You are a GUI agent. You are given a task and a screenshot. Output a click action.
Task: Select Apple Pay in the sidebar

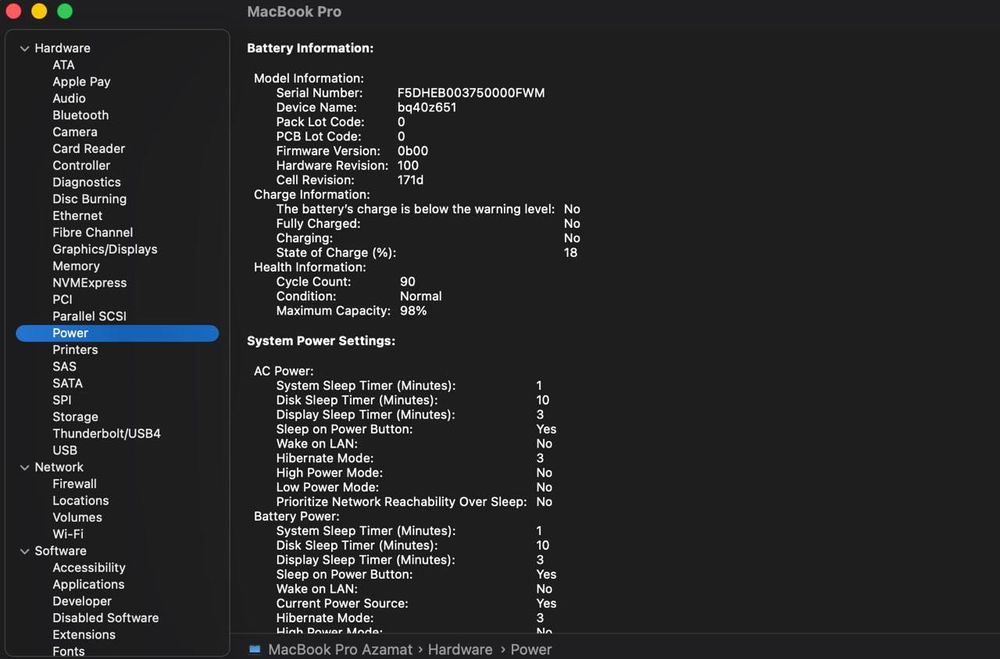coord(81,82)
